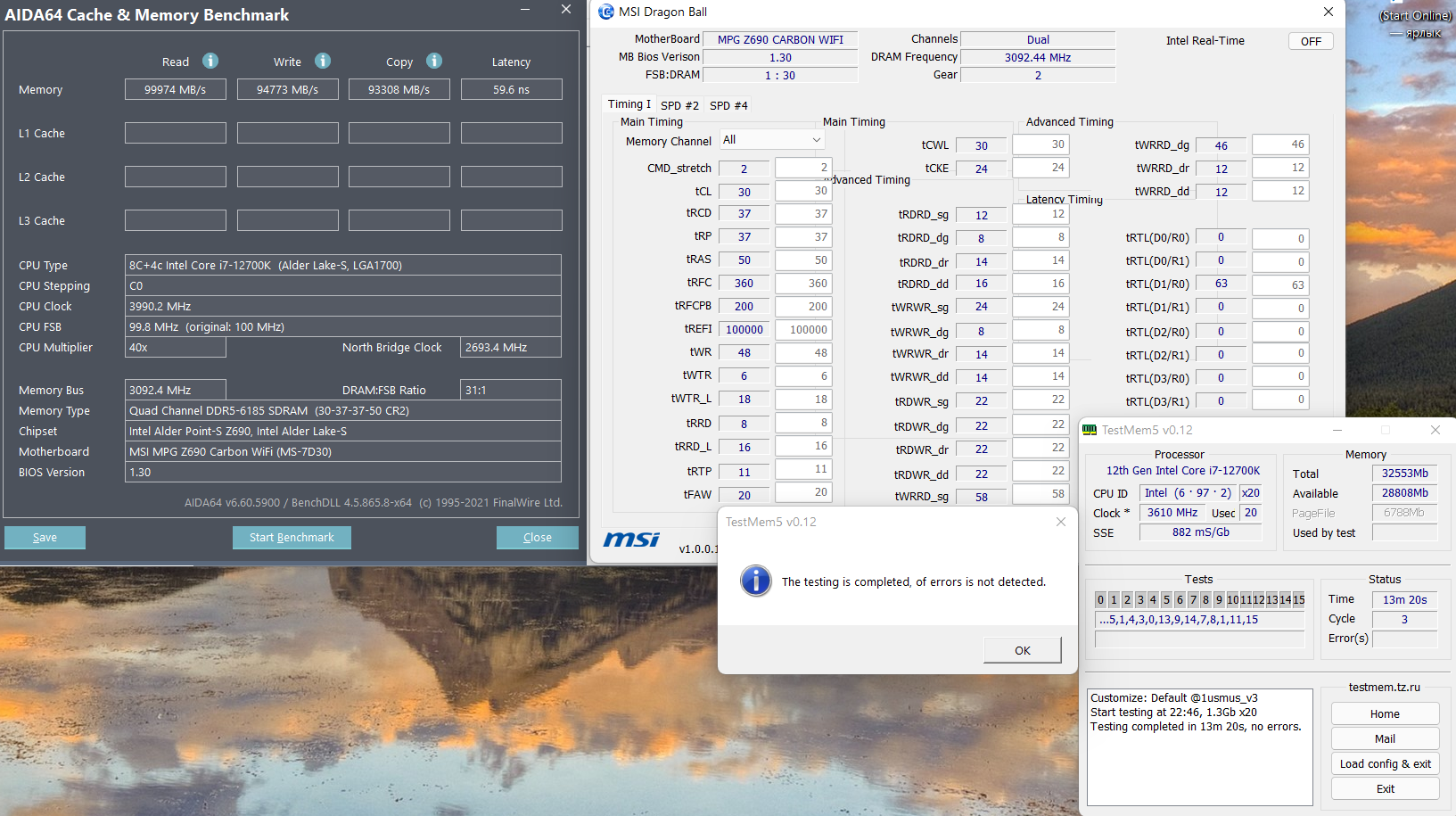This screenshot has width=1456, height=816.
Task: Click the editable tRTL(D1/R0) input field
Action: (1280, 285)
